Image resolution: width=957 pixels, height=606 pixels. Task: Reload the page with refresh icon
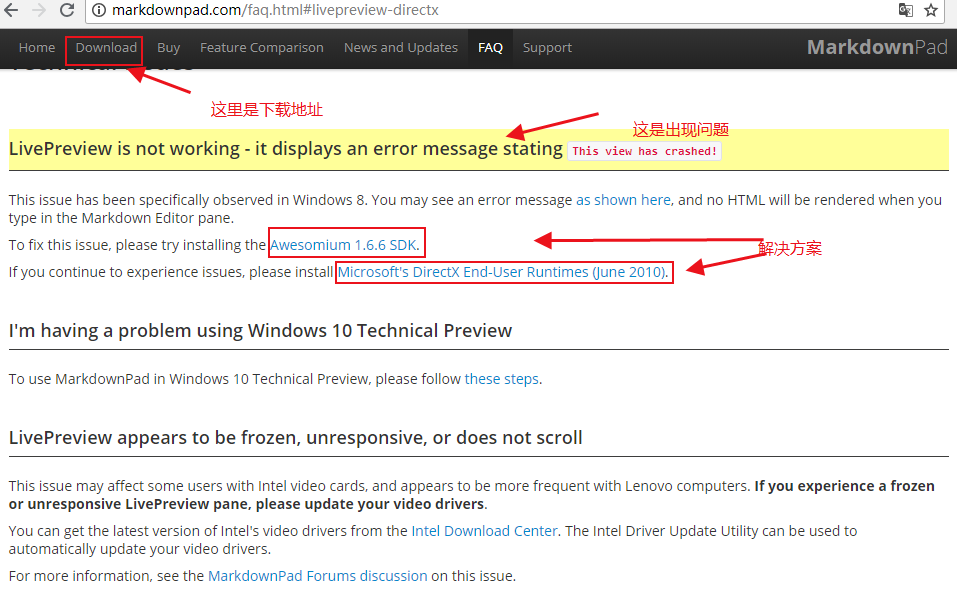pos(67,10)
